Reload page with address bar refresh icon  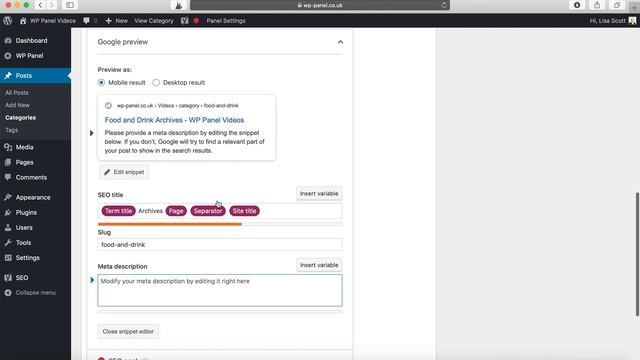point(444,5)
